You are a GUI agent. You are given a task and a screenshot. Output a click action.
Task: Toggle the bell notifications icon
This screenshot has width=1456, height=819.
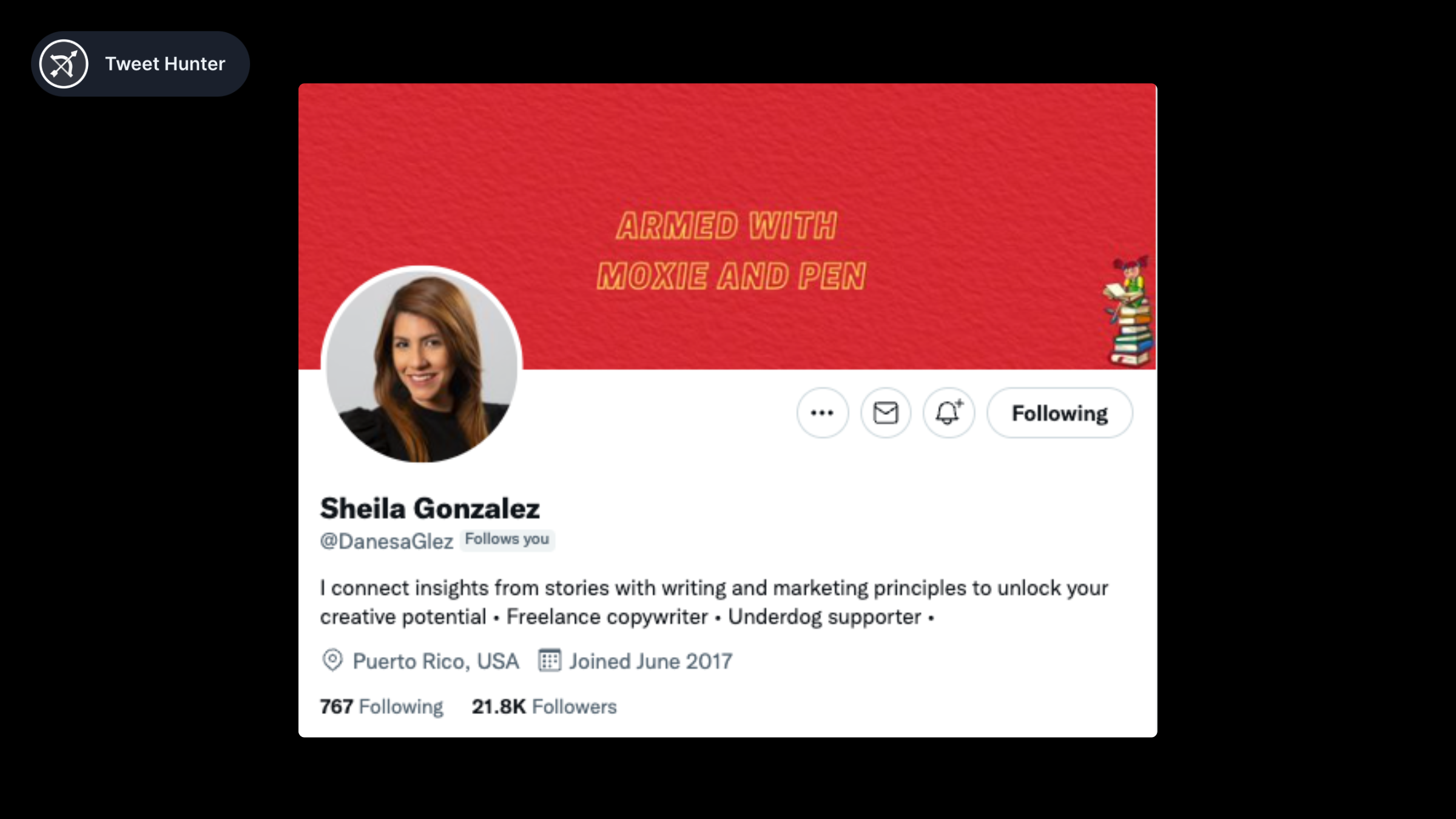(x=949, y=413)
